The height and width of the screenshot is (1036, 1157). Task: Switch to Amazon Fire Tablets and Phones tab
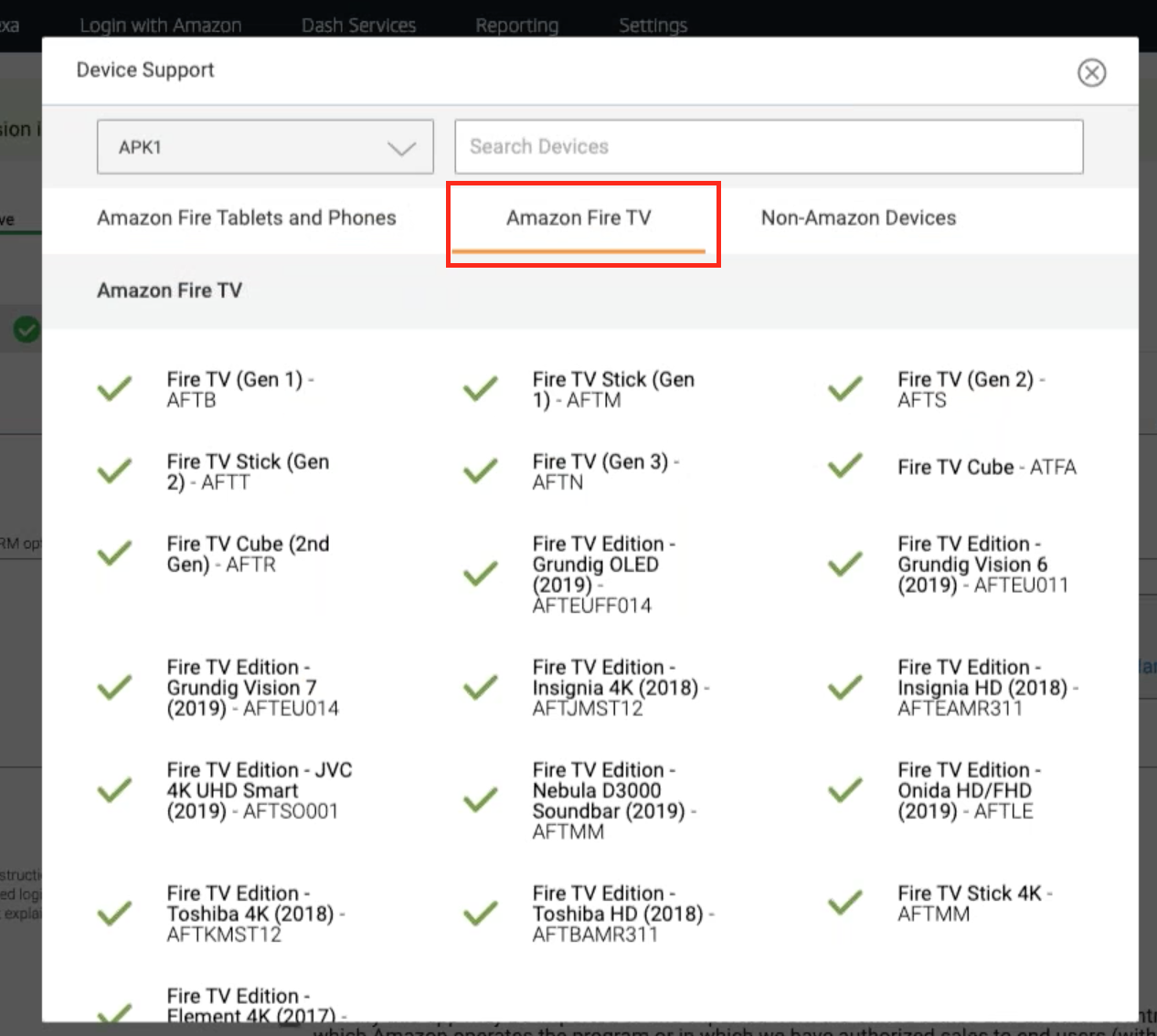click(x=247, y=217)
